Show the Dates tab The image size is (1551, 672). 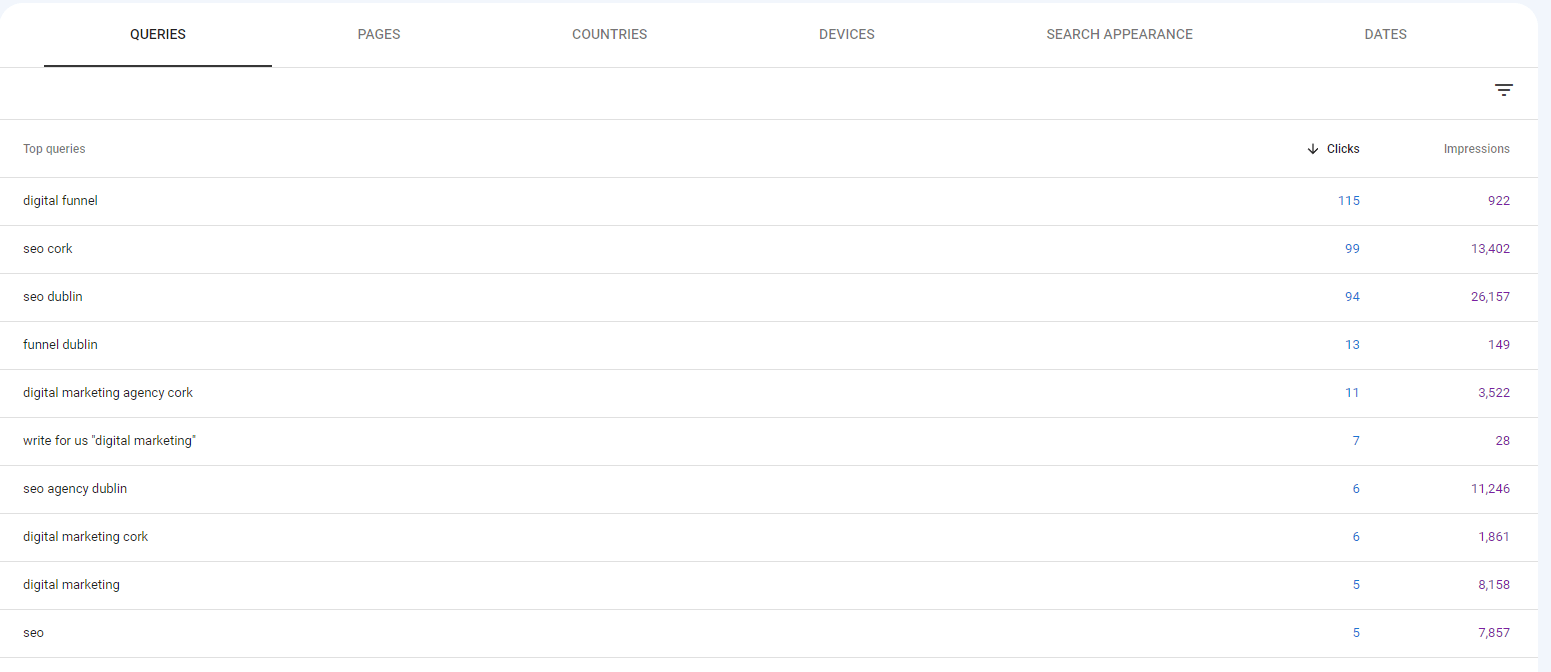(x=1386, y=34)
